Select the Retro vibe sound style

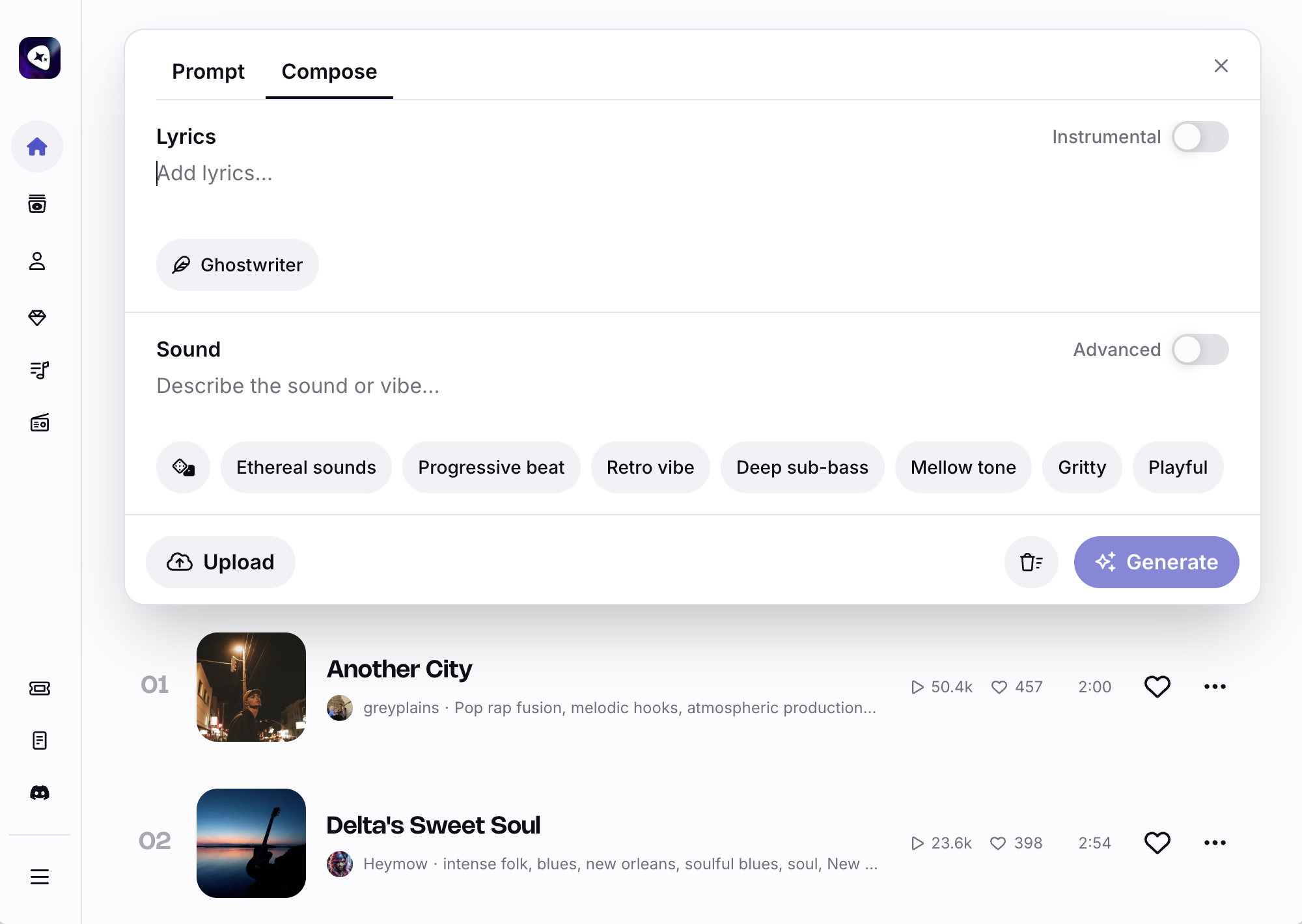tap(649, 467)
